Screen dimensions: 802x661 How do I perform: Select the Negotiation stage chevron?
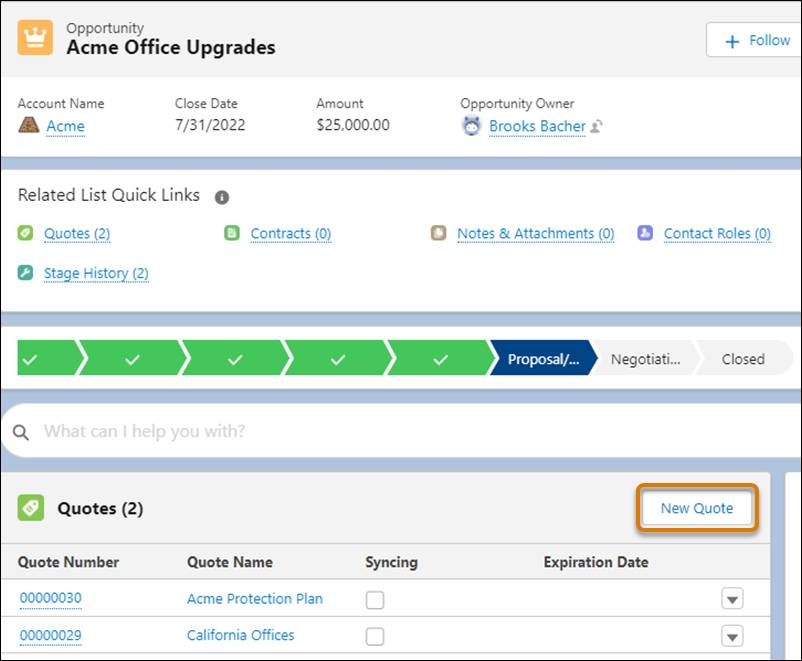pos(649,358)
